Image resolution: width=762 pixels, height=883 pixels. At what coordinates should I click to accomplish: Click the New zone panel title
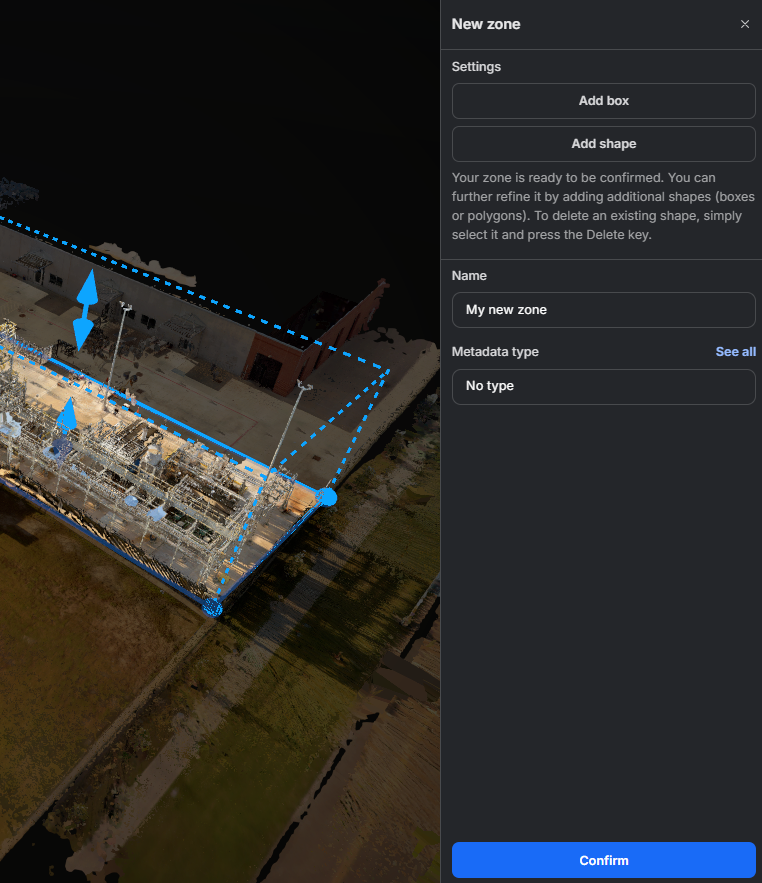click(485, 24)
